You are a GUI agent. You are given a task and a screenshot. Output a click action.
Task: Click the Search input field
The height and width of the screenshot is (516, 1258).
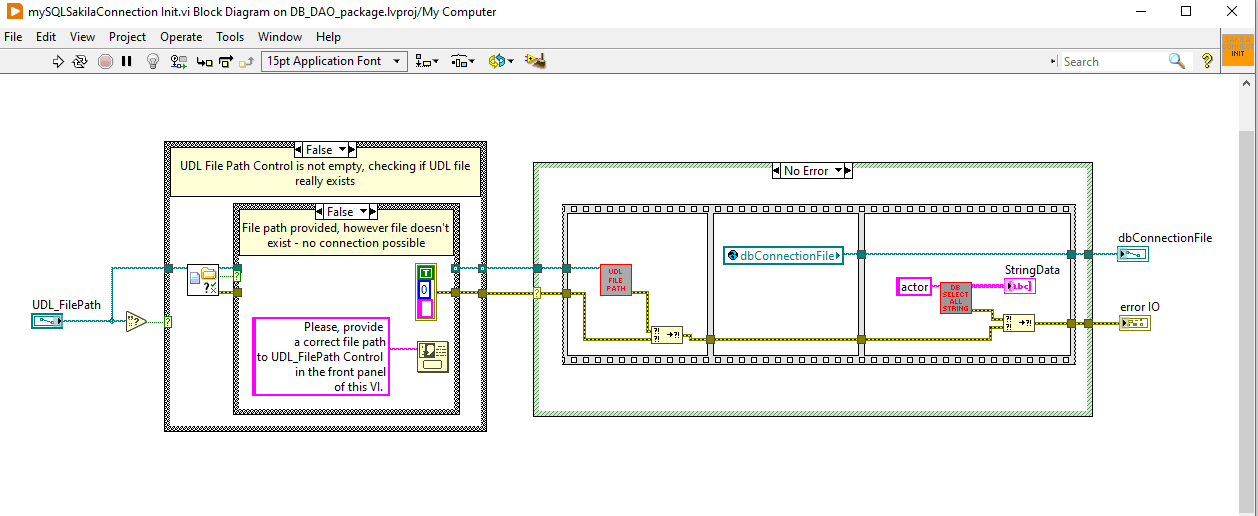tap(1112, 61)
